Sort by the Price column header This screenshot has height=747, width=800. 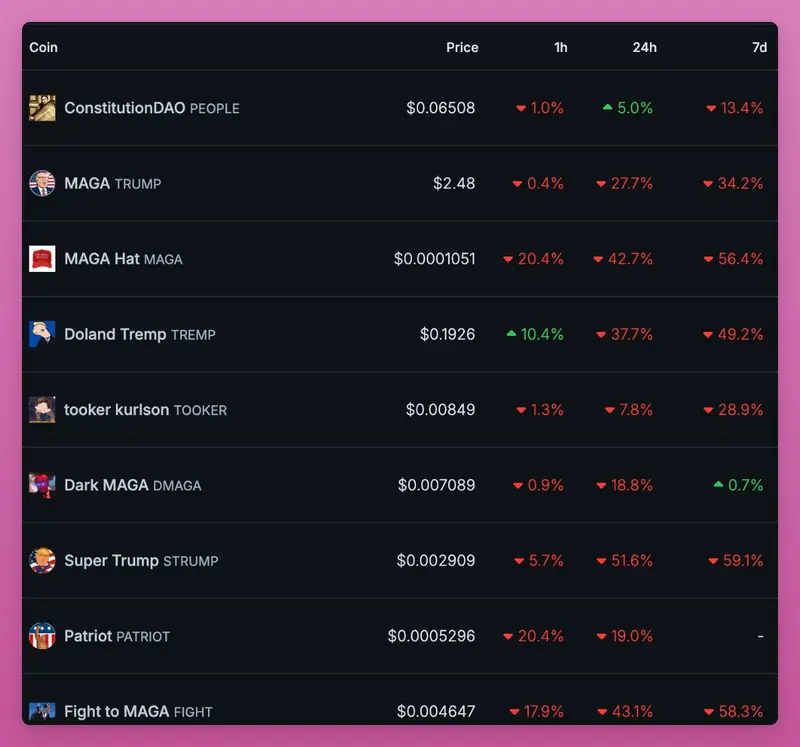point(462,47)
